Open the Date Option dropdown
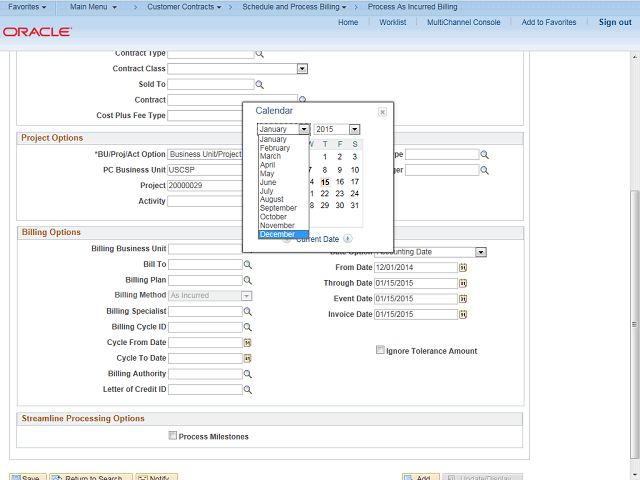 (x=480, y=252)
